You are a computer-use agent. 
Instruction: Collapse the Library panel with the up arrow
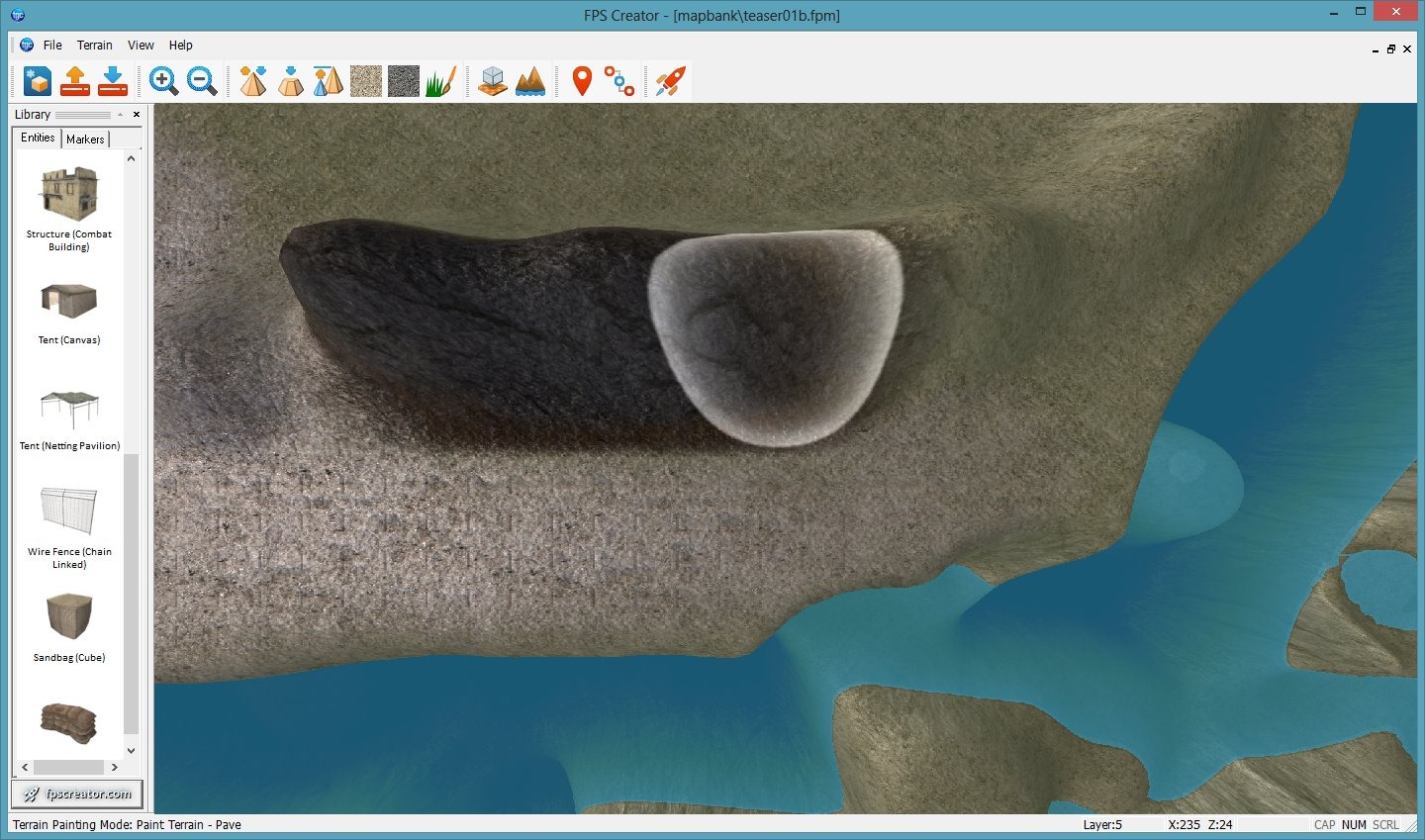tap(120, 115)
